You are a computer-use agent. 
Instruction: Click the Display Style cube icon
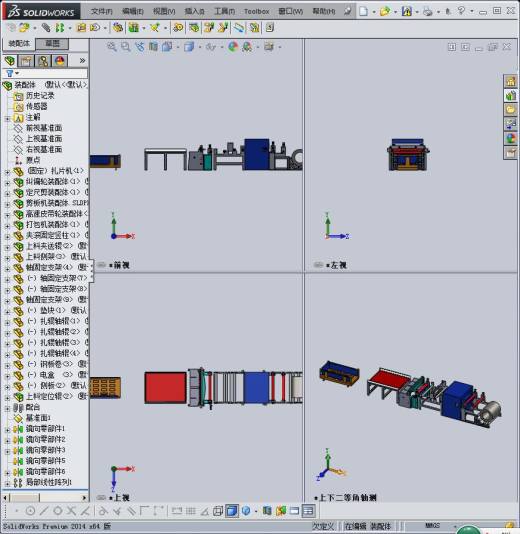189,47
